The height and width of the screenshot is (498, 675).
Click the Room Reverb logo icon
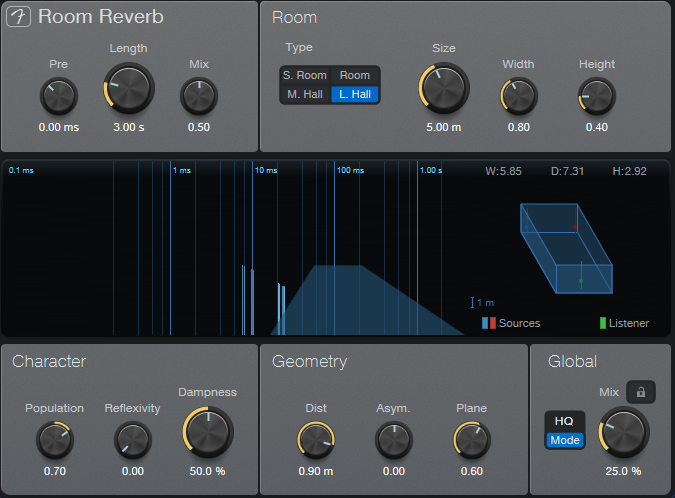coord(19,17)
